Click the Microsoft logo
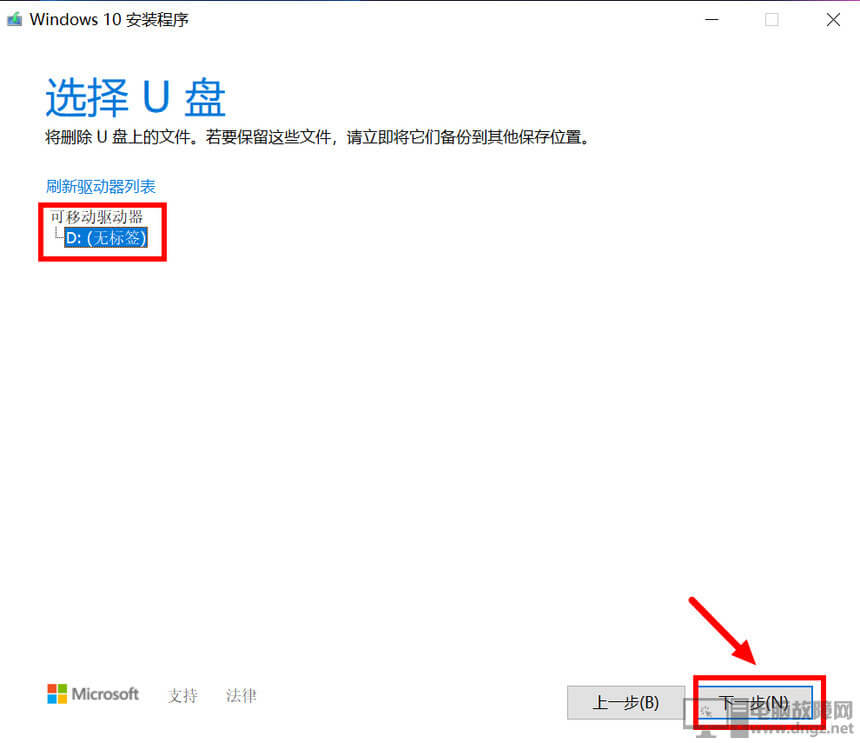Image resolution: width=860 pixels, height=743 pixels. tap(93, 694)
